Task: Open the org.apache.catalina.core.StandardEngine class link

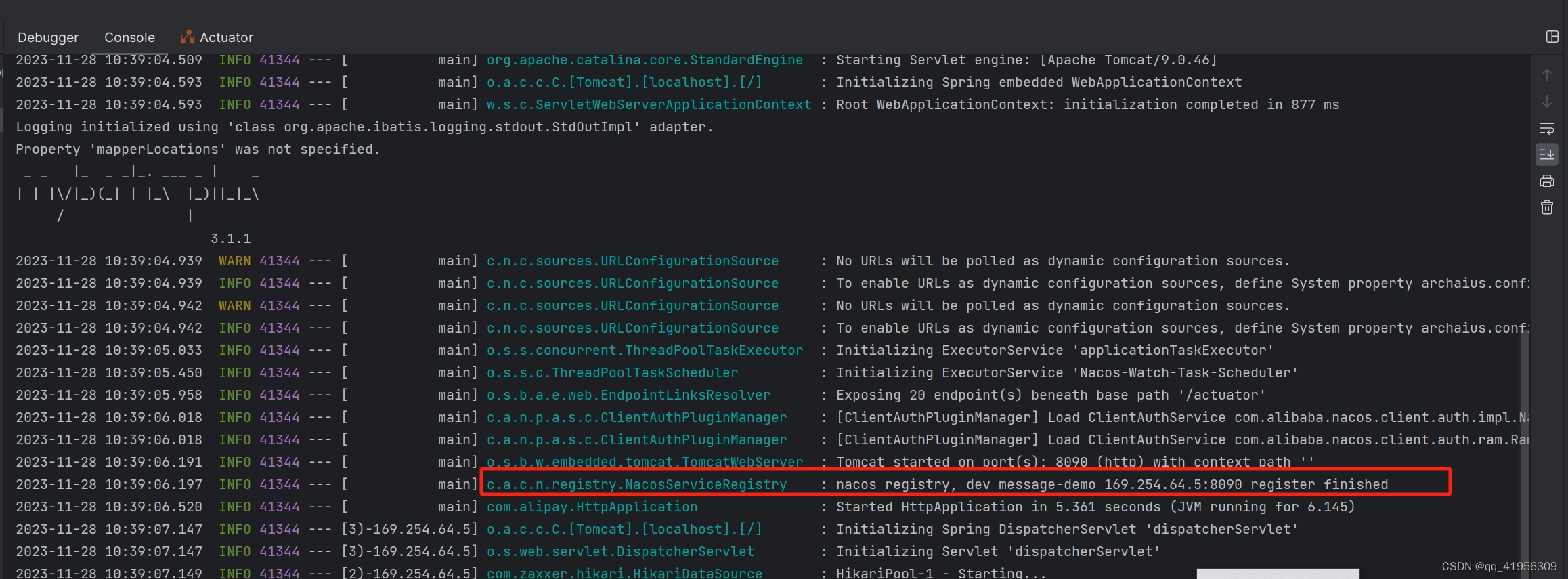Action: click(645, 60)
